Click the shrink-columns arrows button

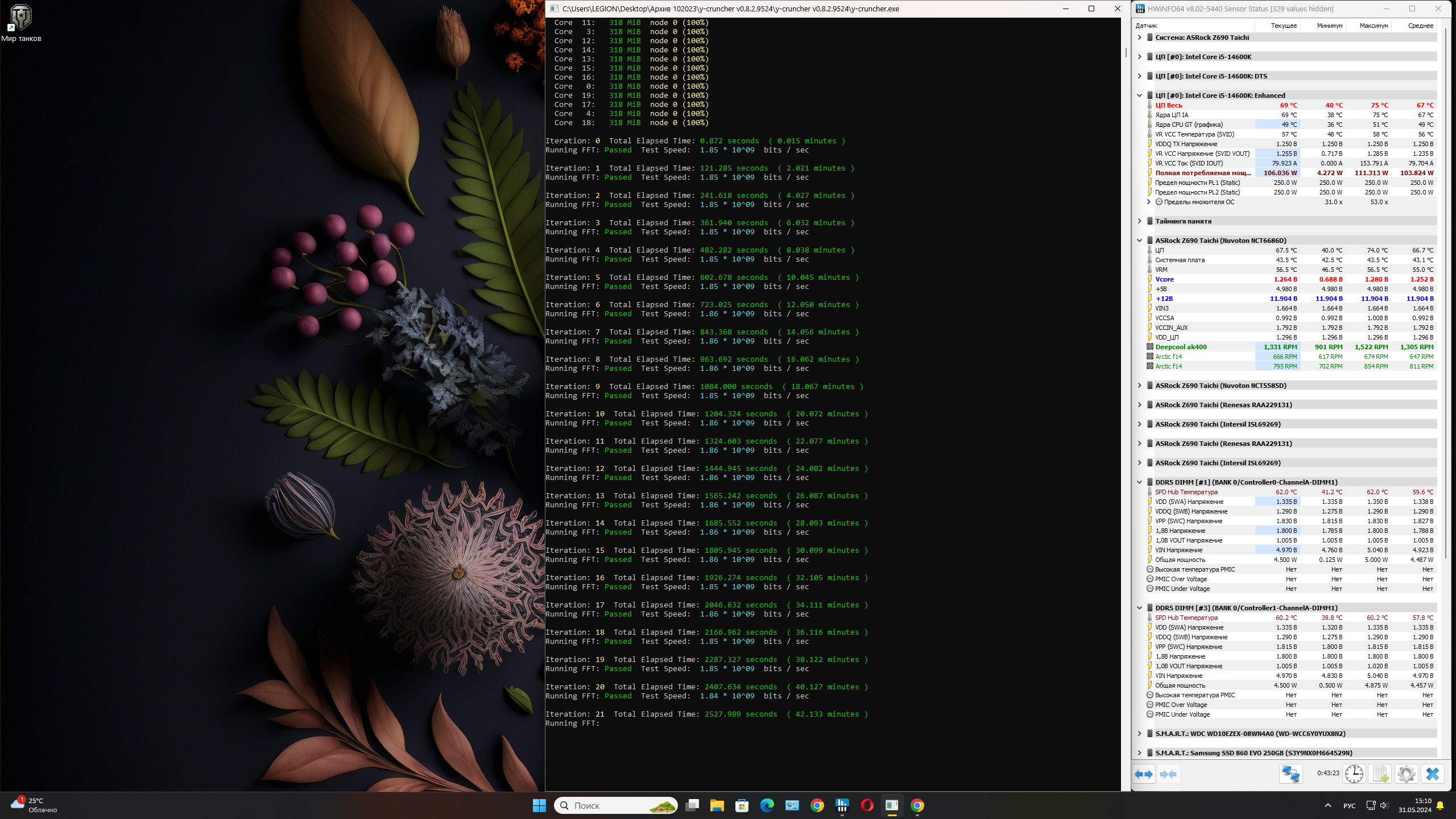point(1168,774)
